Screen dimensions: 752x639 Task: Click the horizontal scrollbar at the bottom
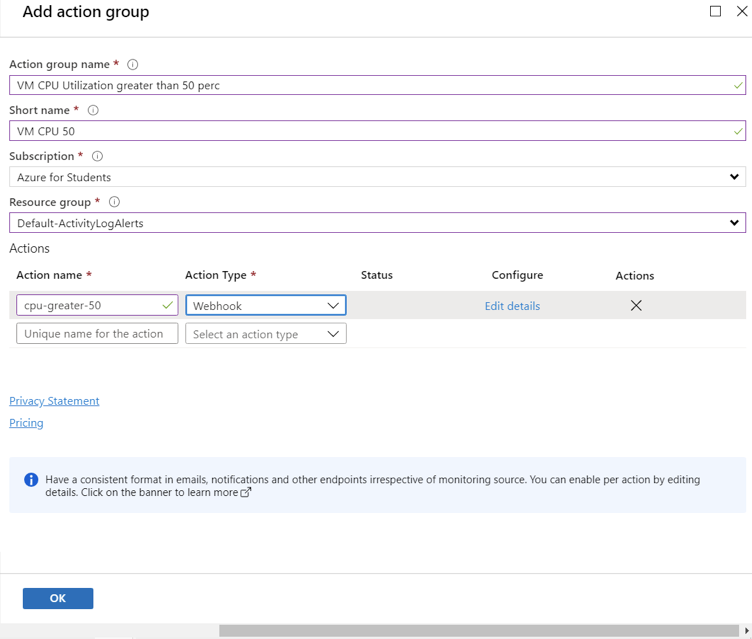click(479, 630)
